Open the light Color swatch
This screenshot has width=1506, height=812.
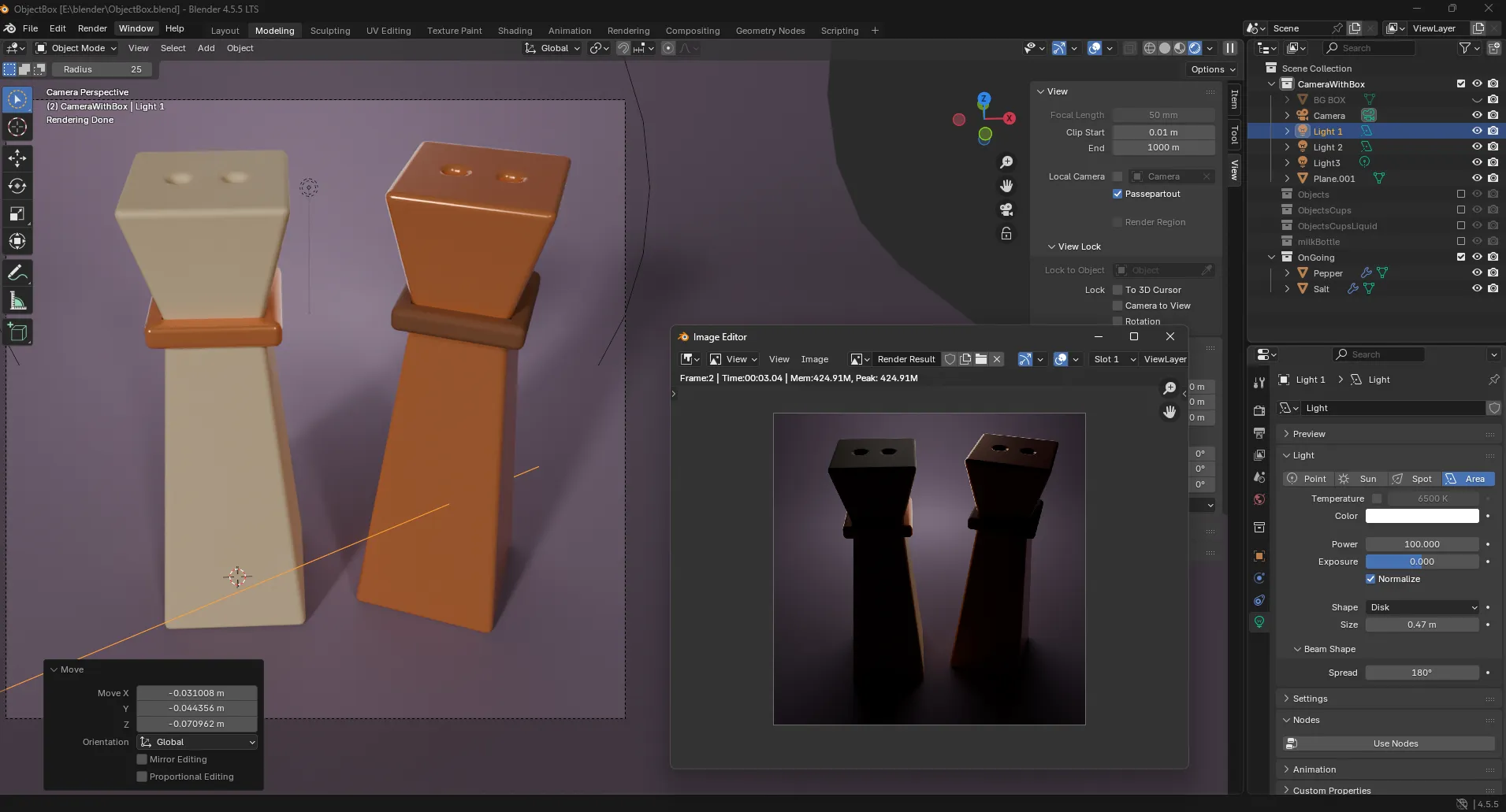point(1422,516)
